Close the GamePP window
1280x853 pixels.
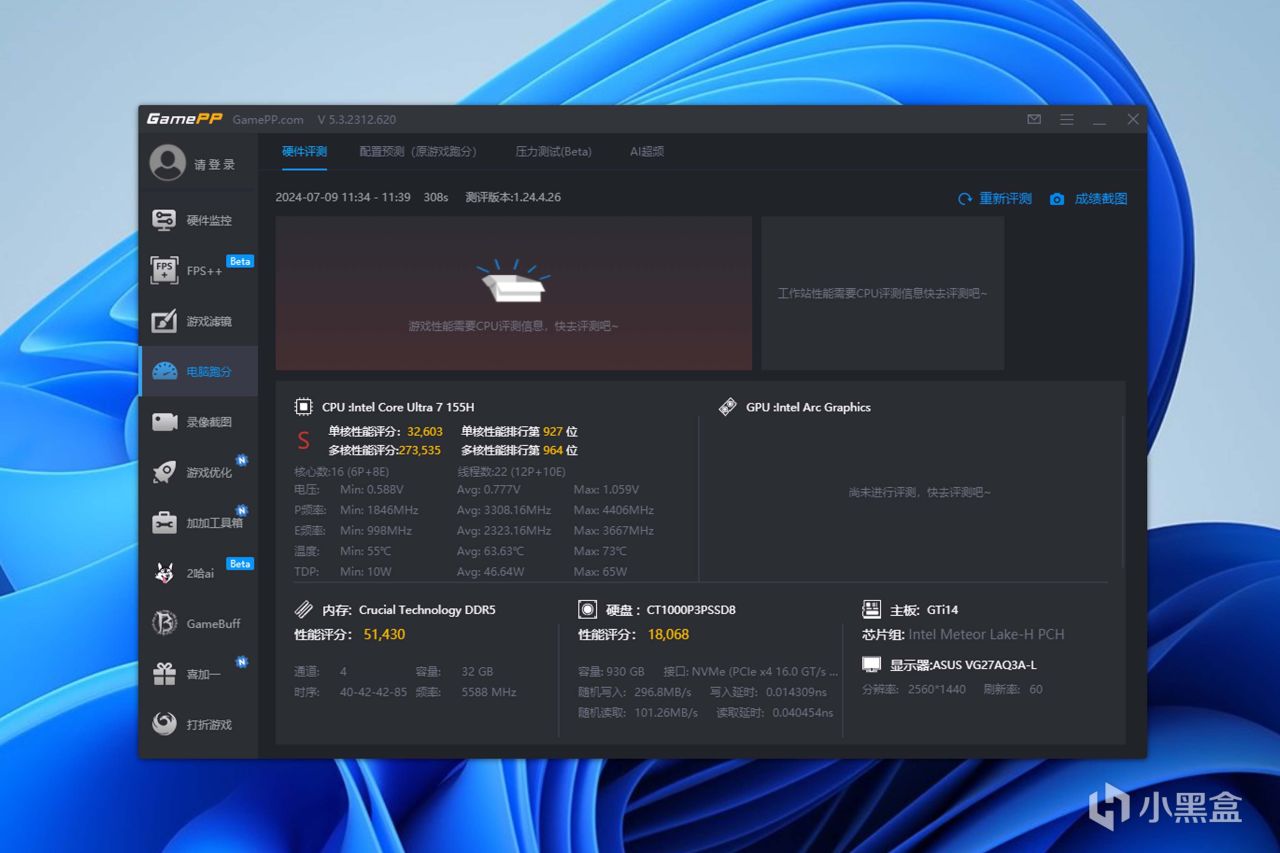point(1133,119)
